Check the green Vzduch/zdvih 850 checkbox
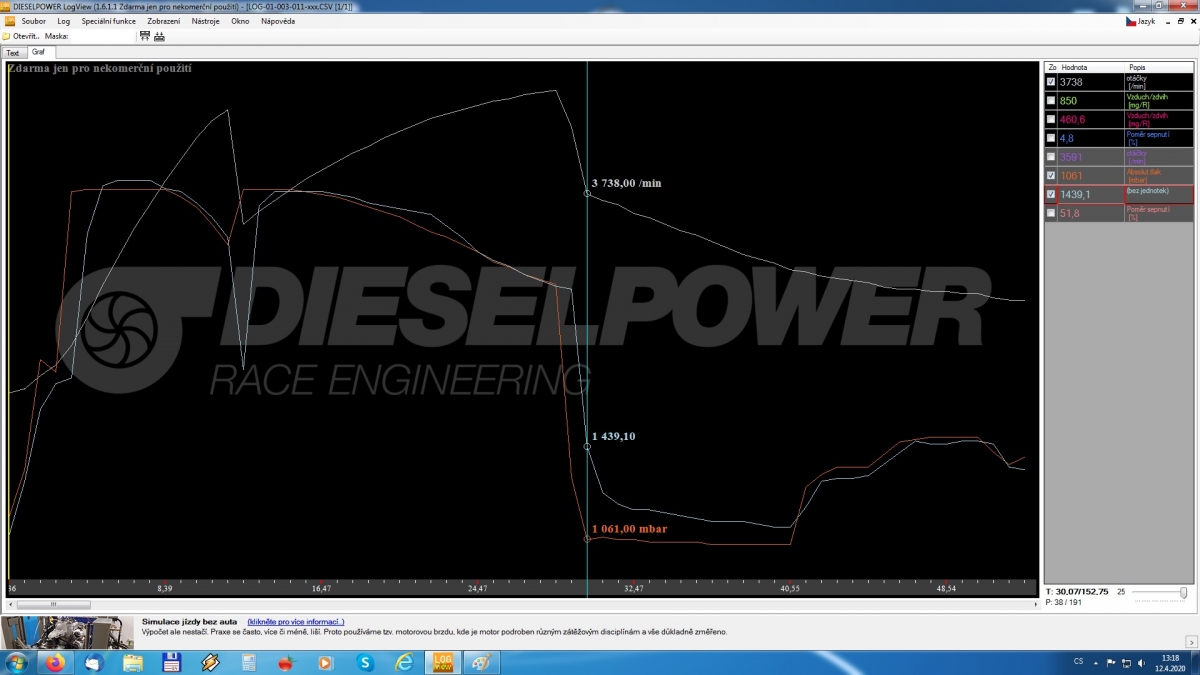 pos(1050,101)
